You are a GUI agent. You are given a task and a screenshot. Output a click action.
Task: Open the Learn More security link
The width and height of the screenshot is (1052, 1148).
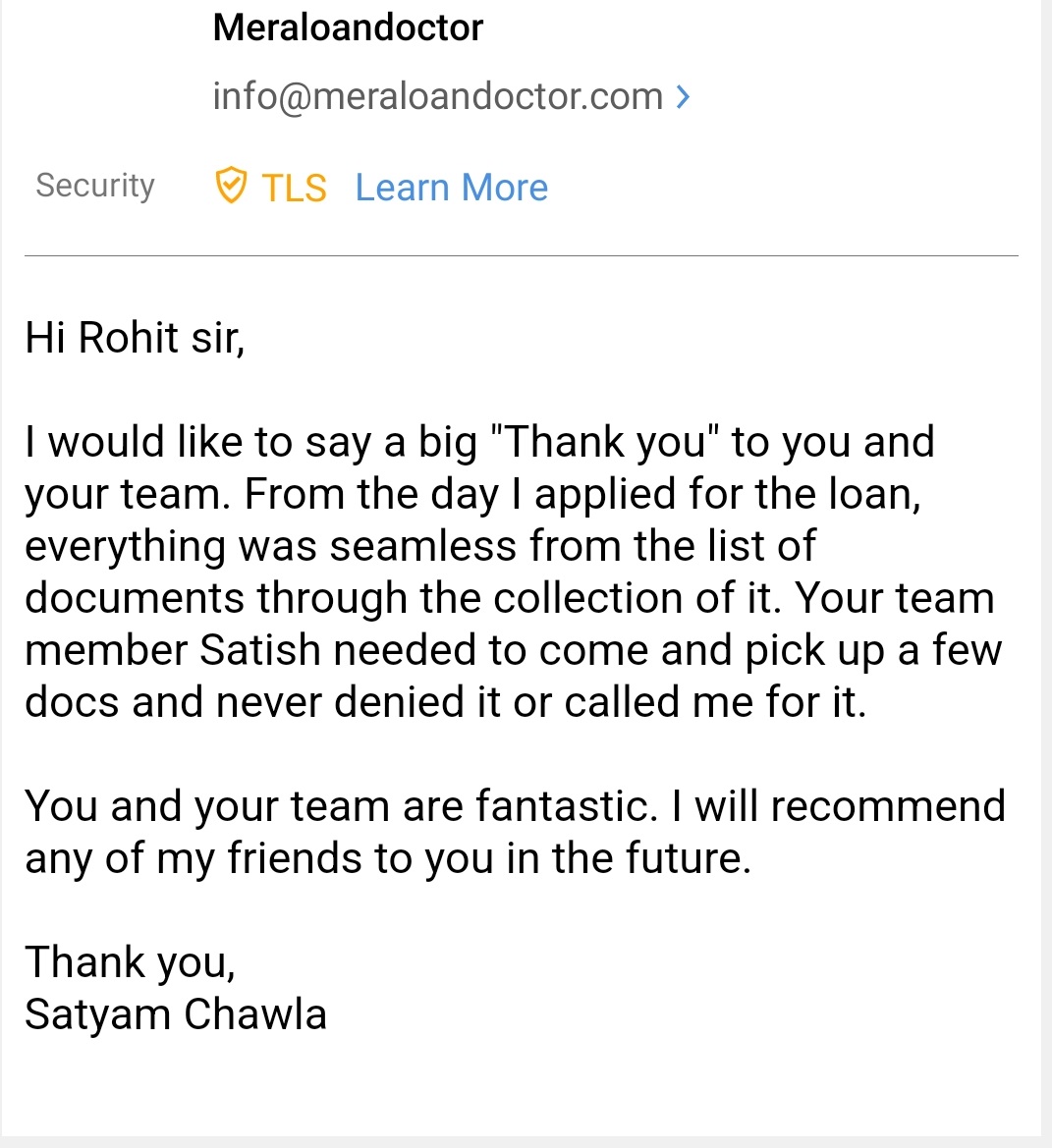(451, 188)
